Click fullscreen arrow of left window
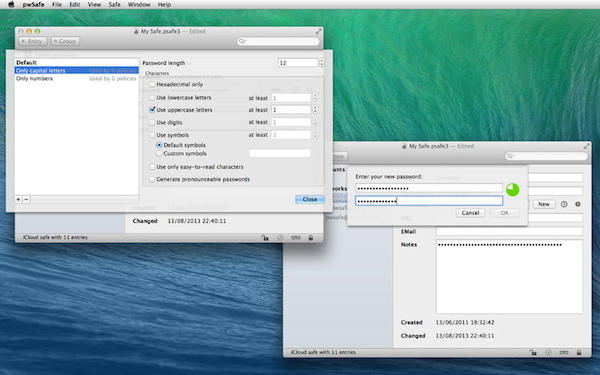The height and width of the screenshot is (375, 600). click(x=318, y=31)
